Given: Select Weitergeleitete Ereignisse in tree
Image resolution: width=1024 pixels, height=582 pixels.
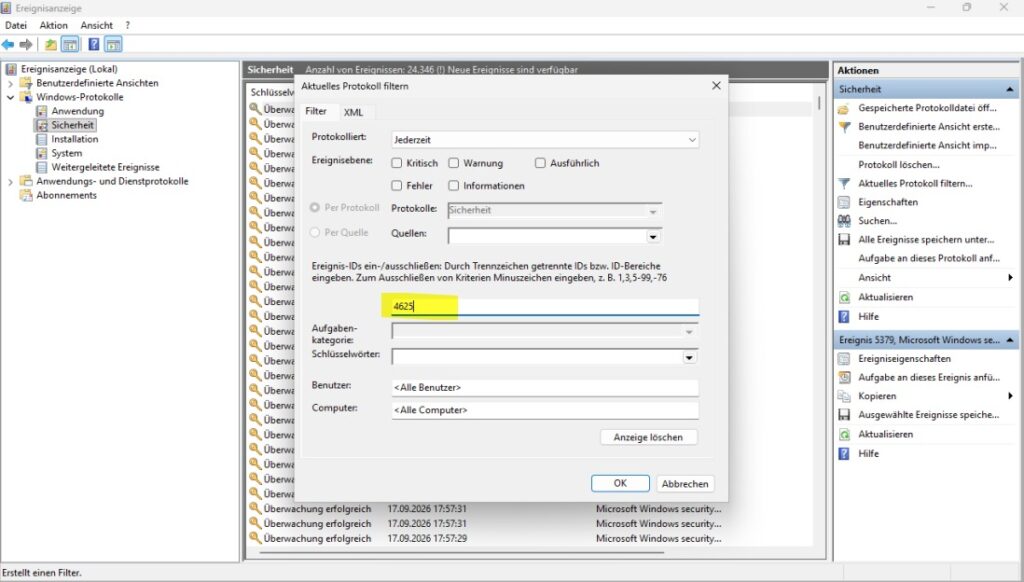Looking at the screenshot, I should [105, 167].
